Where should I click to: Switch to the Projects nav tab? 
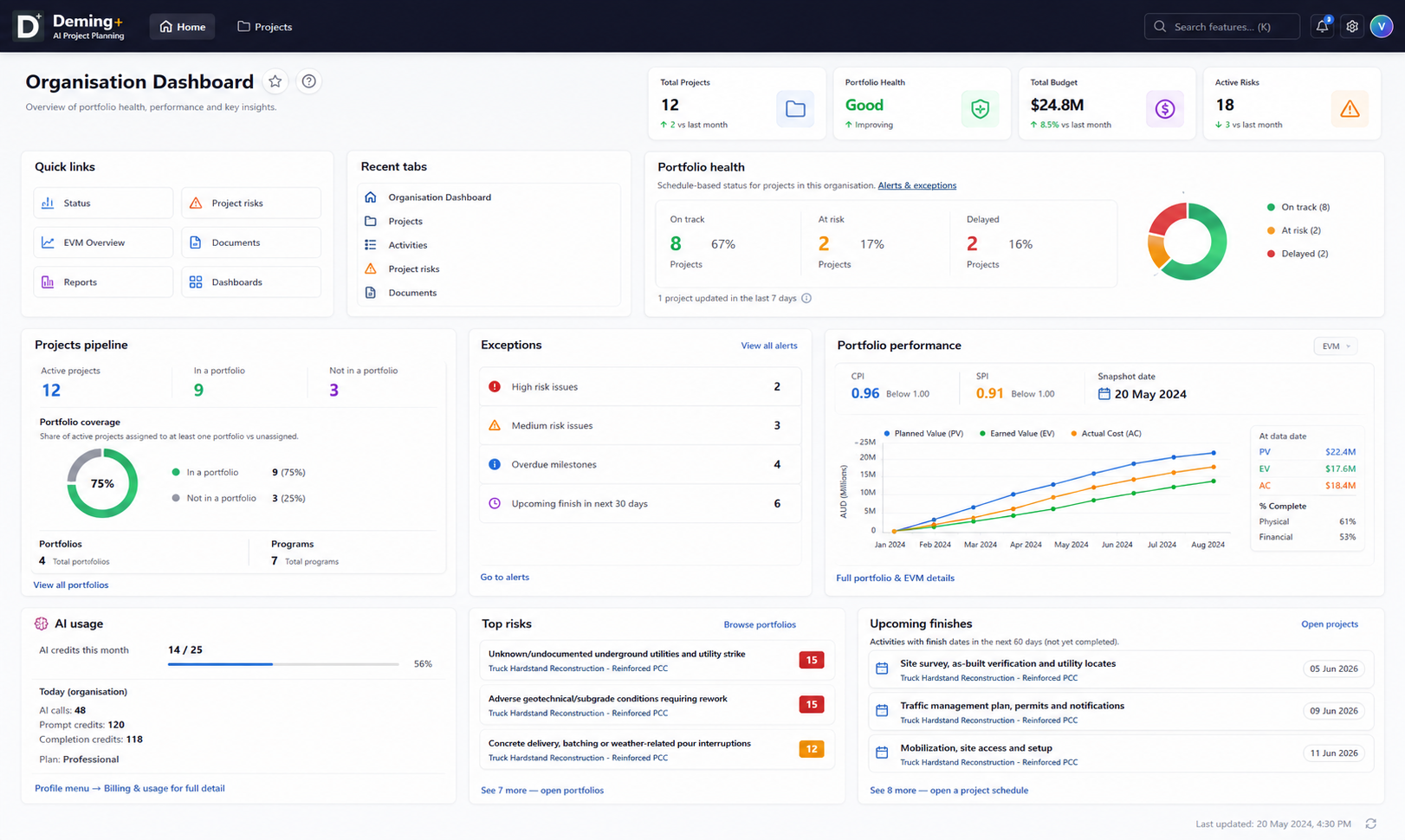[265, 27]
